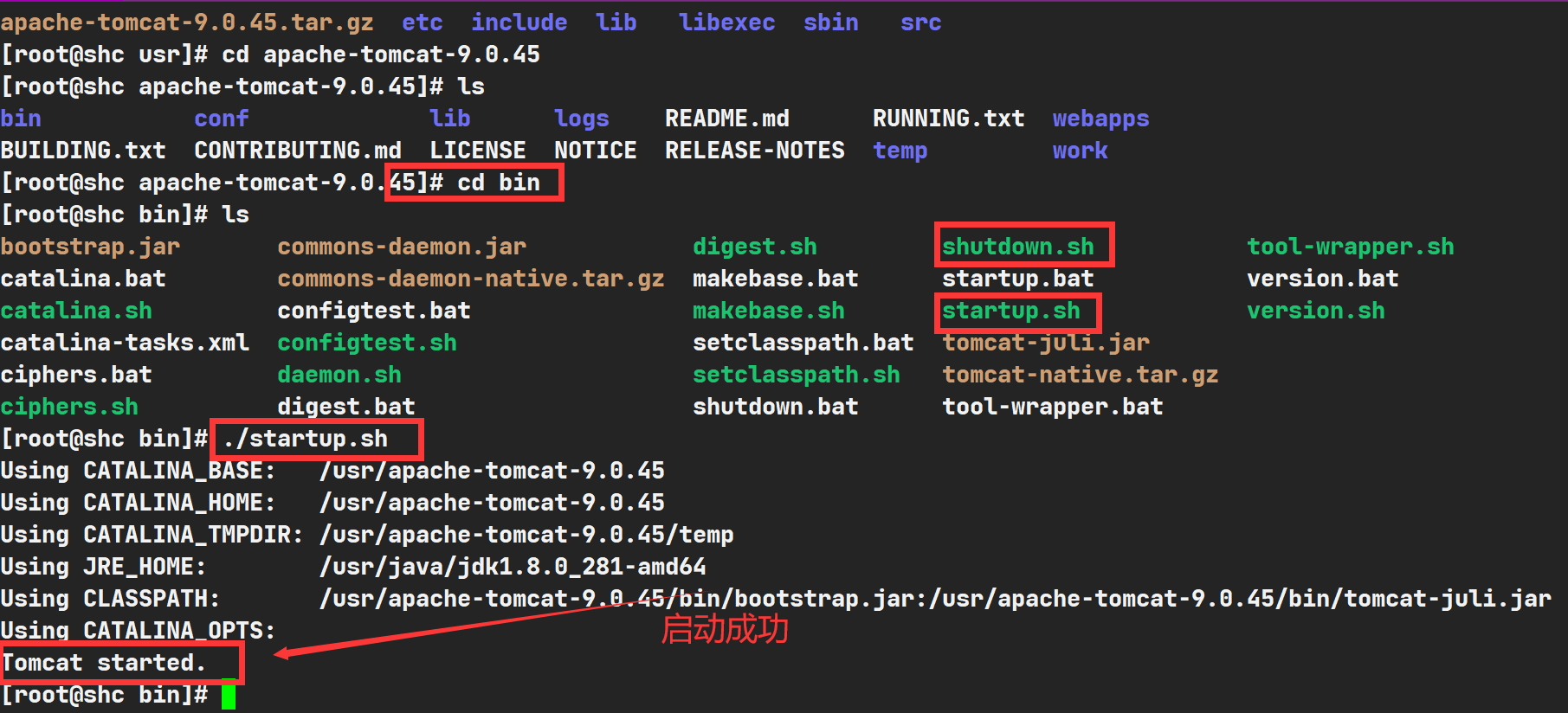
Task: Select bootstrap.jar in bin listing
Action: [90, 247]
